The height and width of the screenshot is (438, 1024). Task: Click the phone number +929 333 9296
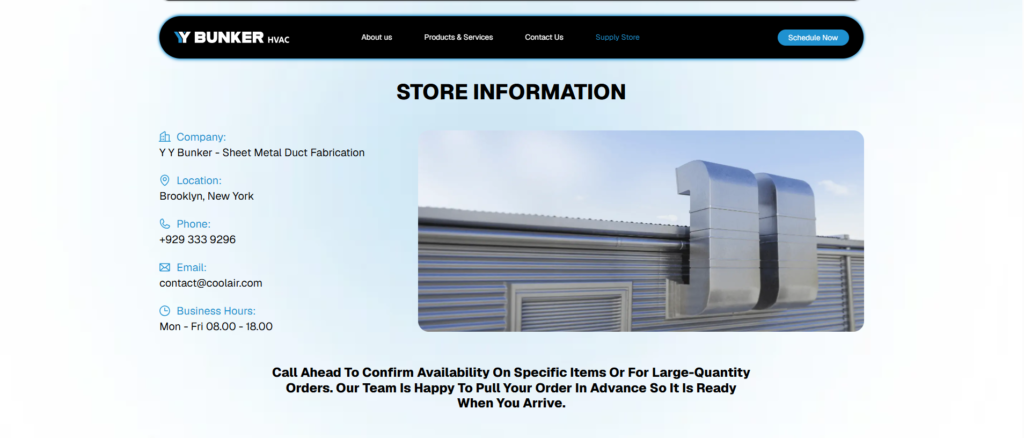pos(197,240)
